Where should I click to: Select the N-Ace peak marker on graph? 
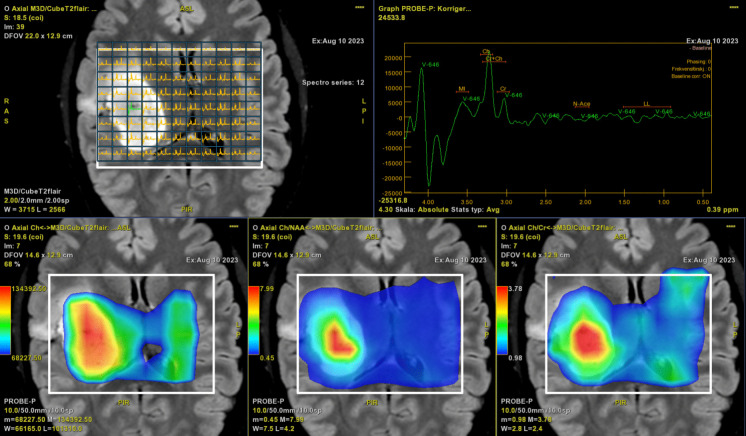[x=581, y=103]
